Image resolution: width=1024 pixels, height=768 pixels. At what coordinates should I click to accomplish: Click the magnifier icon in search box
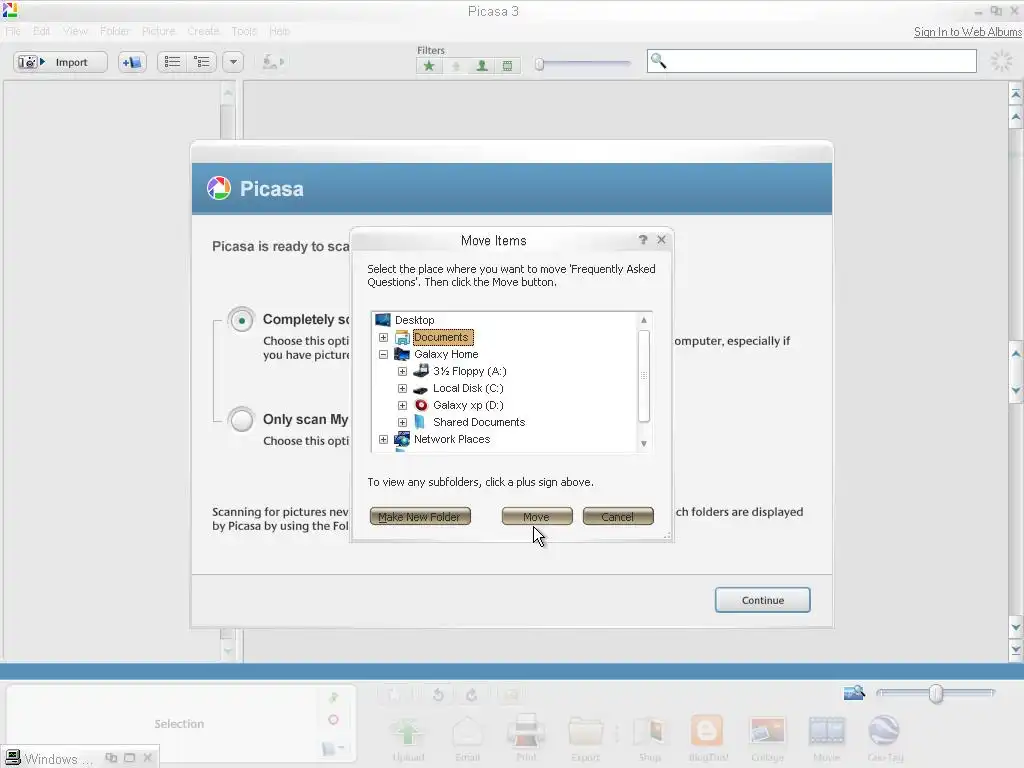pyautogui.click(x=658, y=61)
